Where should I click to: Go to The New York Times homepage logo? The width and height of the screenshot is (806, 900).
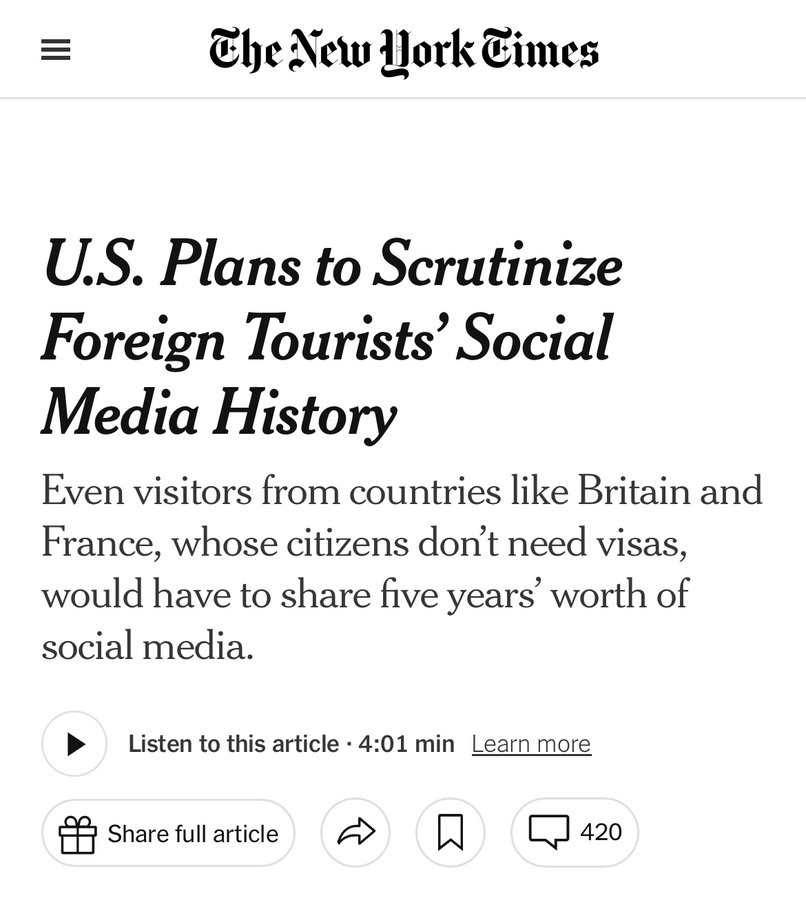pos(403,51)
